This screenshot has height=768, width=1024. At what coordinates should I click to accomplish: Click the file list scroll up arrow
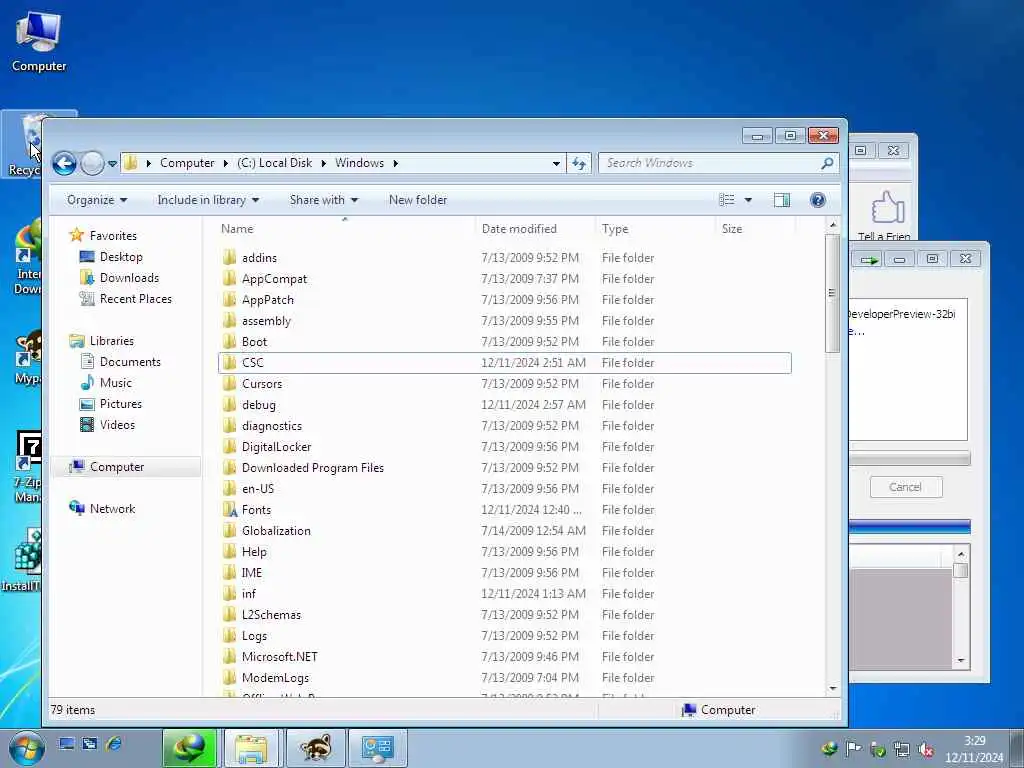833,225
